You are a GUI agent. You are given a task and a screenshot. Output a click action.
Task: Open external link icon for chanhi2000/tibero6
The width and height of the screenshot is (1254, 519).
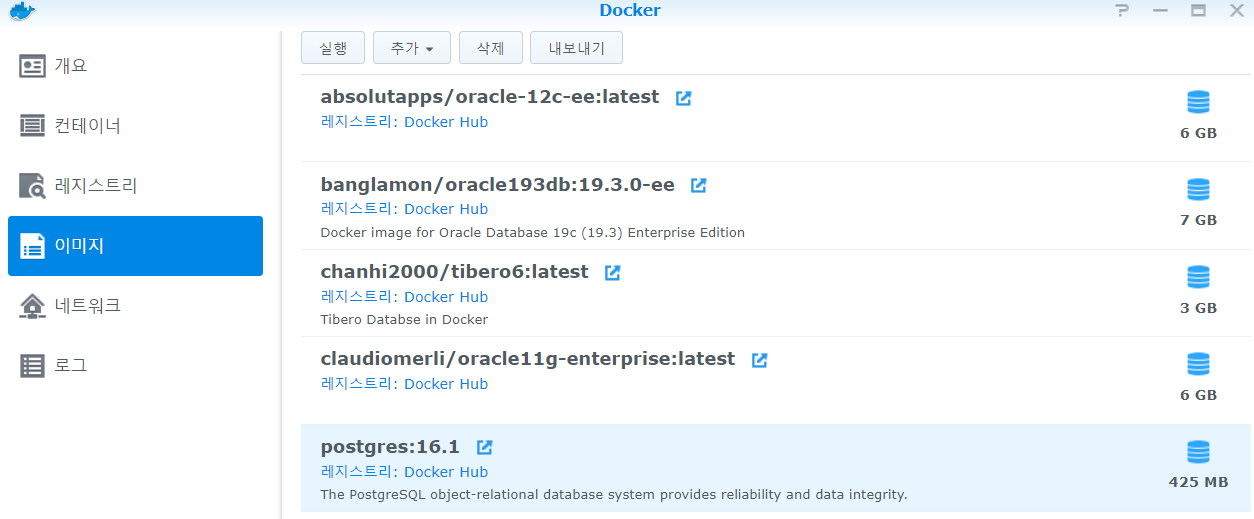[x=613, y=272]
